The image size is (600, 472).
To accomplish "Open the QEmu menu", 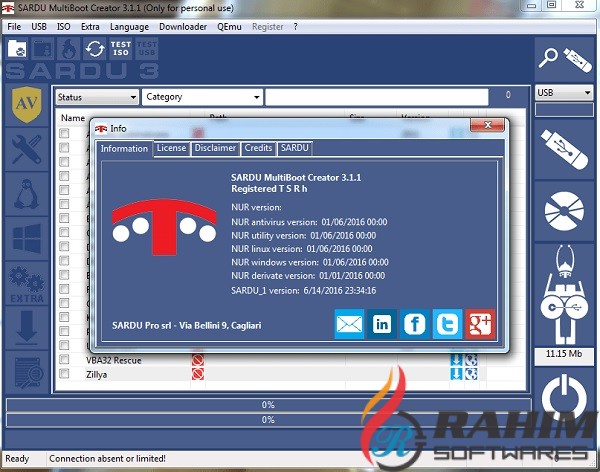I will tap(229, 27).
